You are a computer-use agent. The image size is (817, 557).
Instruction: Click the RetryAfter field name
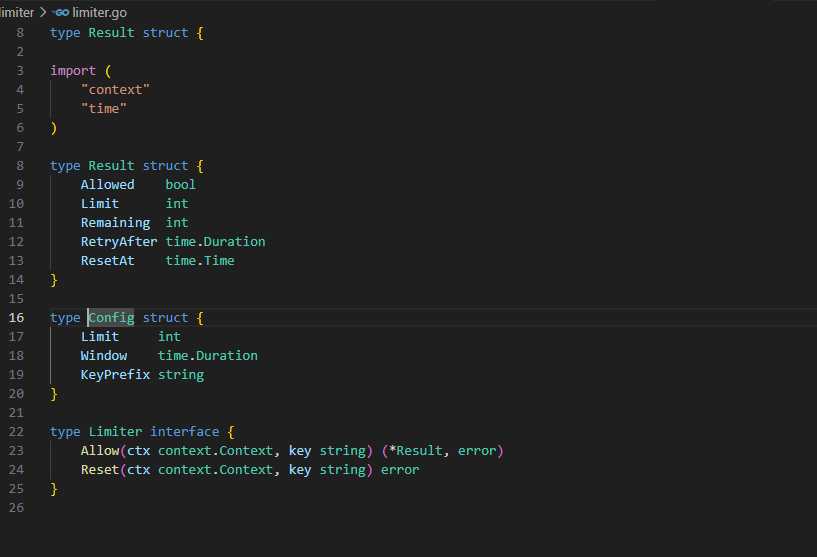(x=119, y=242)
